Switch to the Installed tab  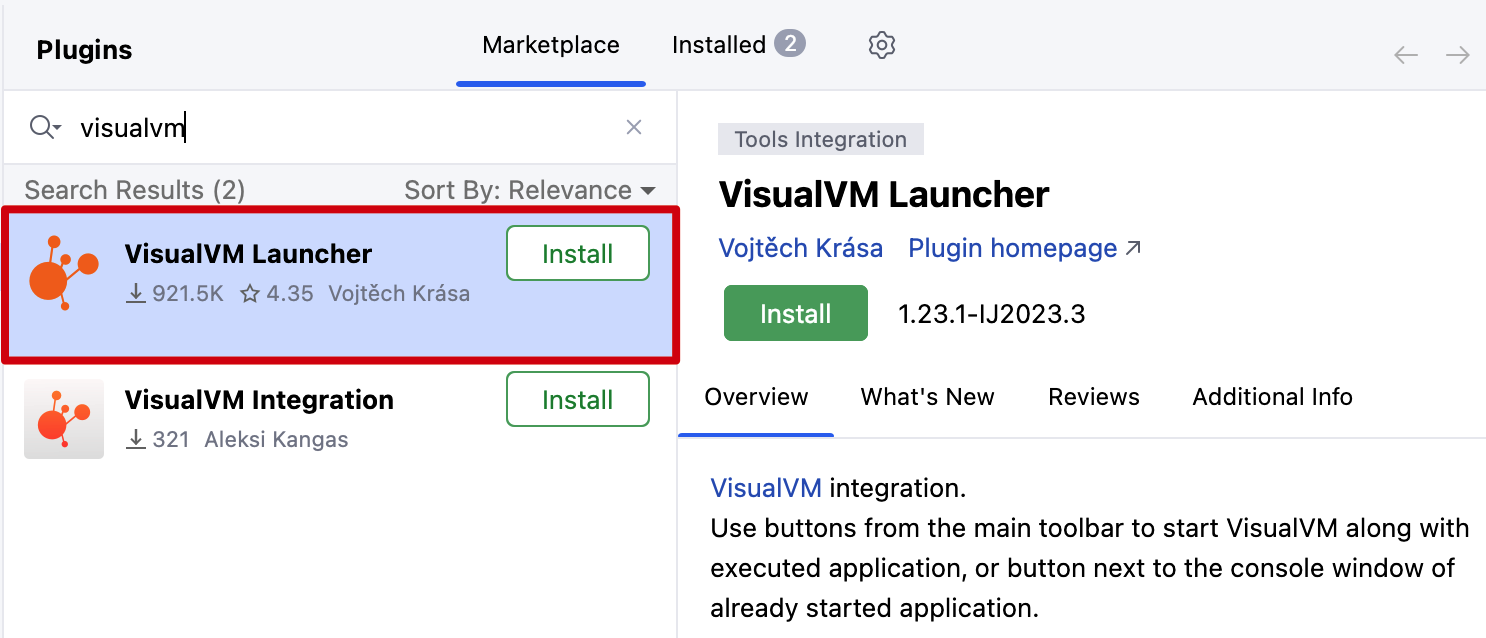(x=738, y=45)
